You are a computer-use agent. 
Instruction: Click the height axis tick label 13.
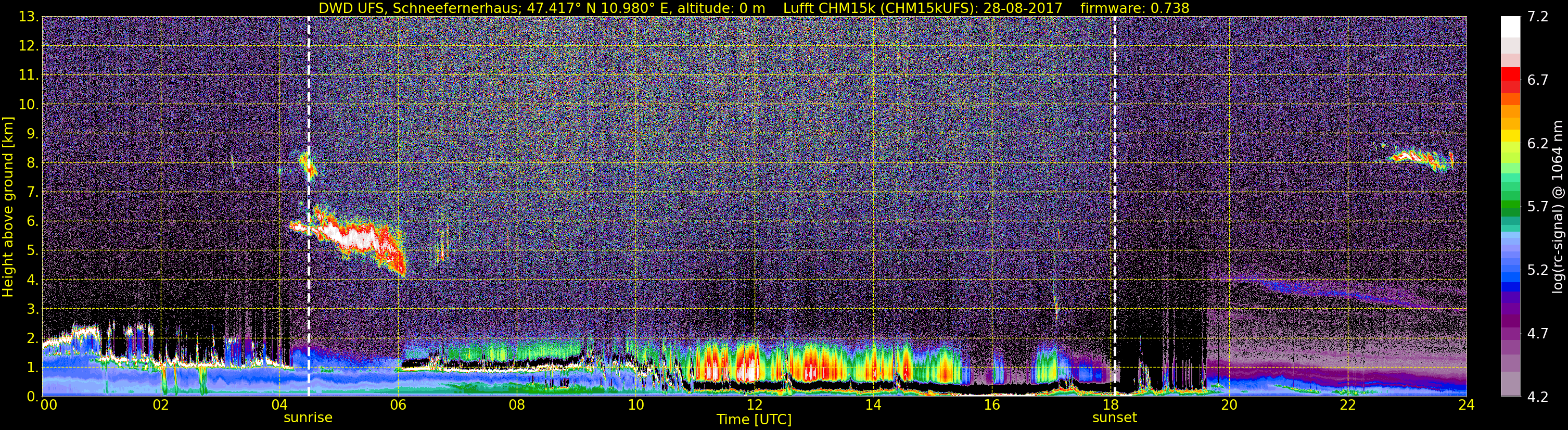28,17
